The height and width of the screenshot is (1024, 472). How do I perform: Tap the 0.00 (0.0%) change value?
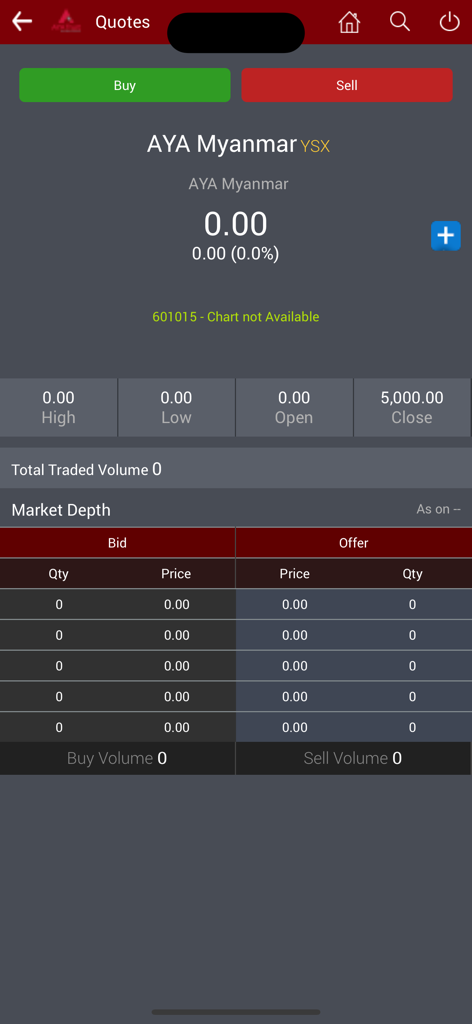click(x=236, y=254)
